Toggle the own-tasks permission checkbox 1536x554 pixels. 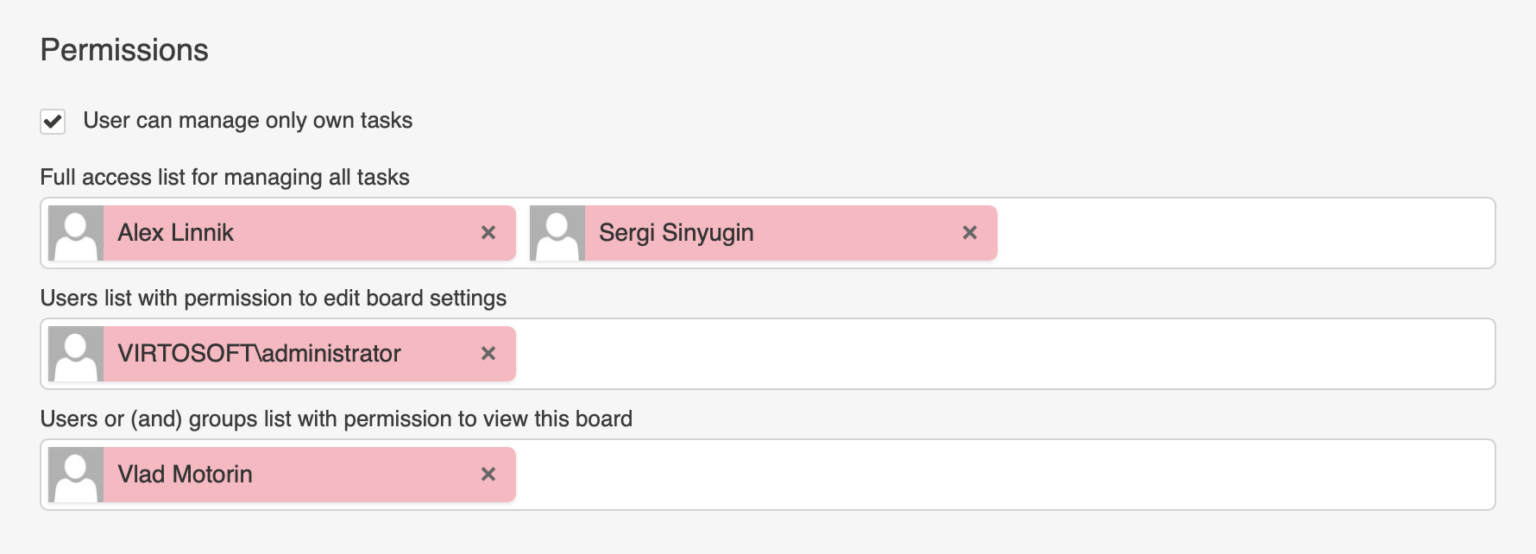tap(53, 122)
